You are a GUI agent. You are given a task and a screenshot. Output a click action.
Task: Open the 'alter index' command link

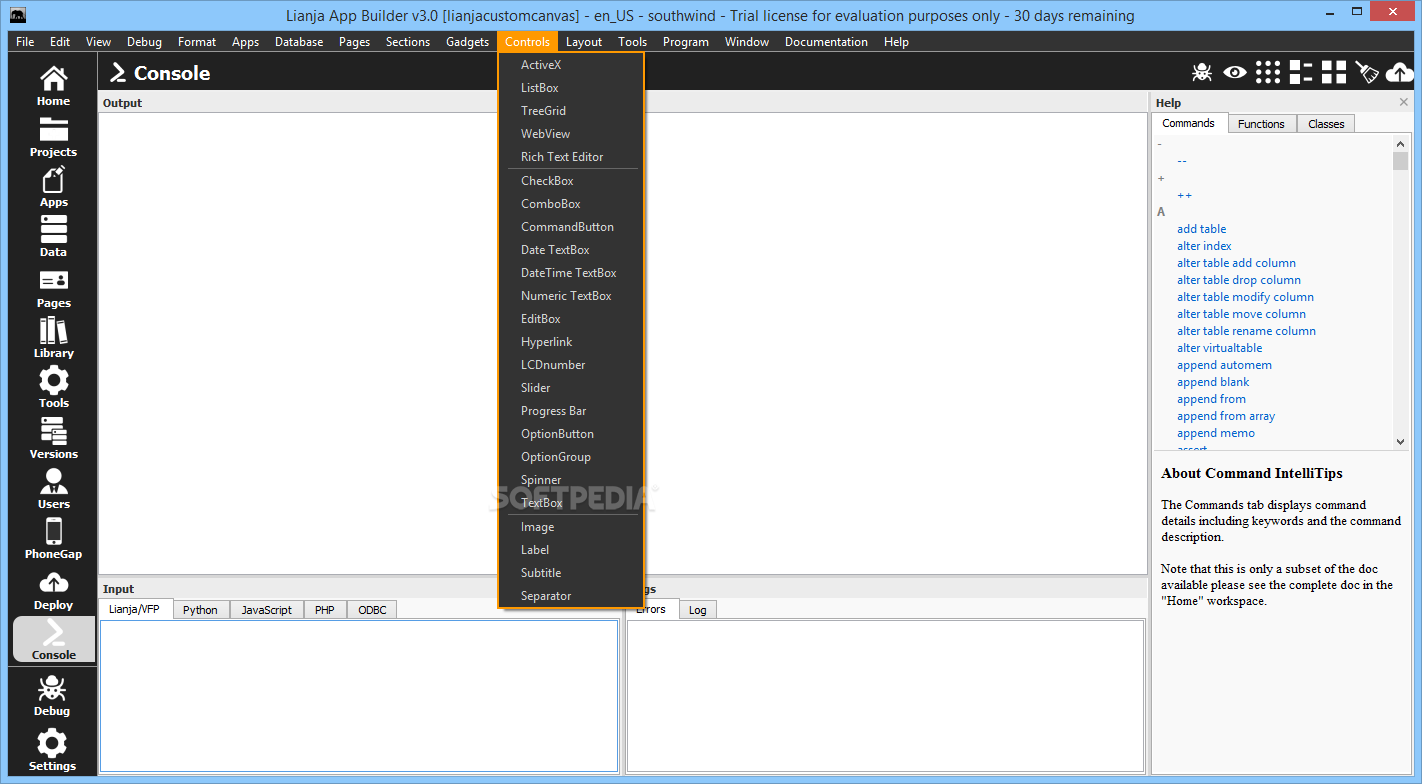(x=1204, y=246)
